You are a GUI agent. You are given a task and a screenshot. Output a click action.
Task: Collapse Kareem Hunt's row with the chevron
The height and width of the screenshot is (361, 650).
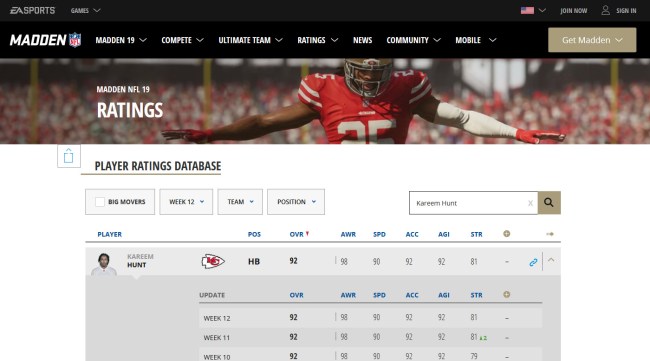[x=551, y=260]
